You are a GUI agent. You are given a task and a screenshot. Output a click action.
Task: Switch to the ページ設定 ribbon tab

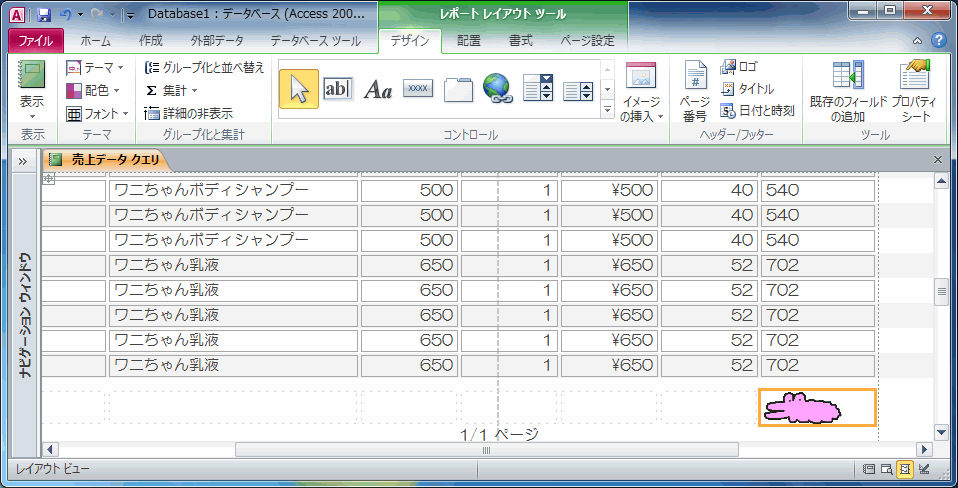[x=587, y=41]
